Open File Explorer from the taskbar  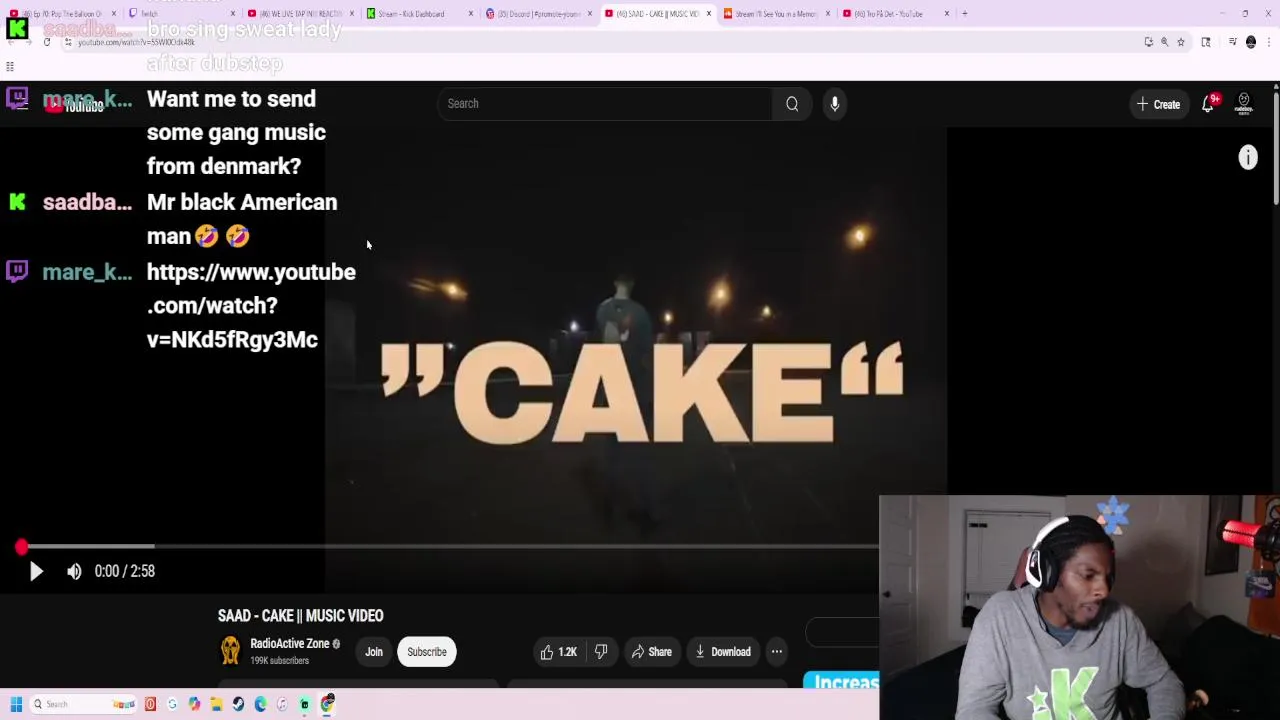pyautogui.click(x=216, y=704)
